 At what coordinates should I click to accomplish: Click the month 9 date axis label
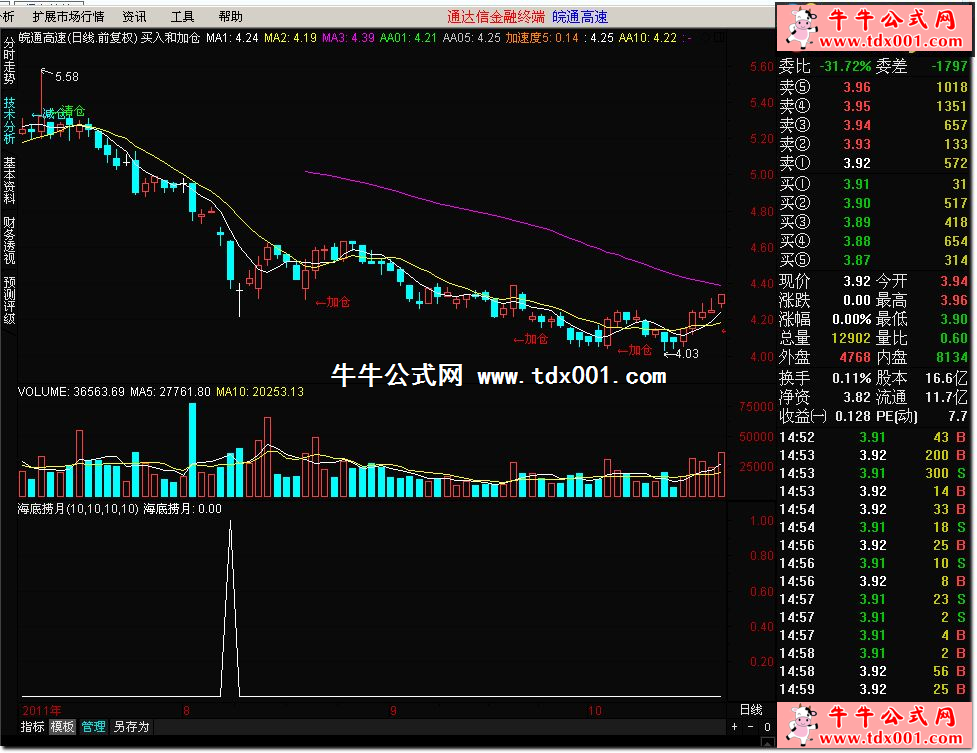point(393,710)
